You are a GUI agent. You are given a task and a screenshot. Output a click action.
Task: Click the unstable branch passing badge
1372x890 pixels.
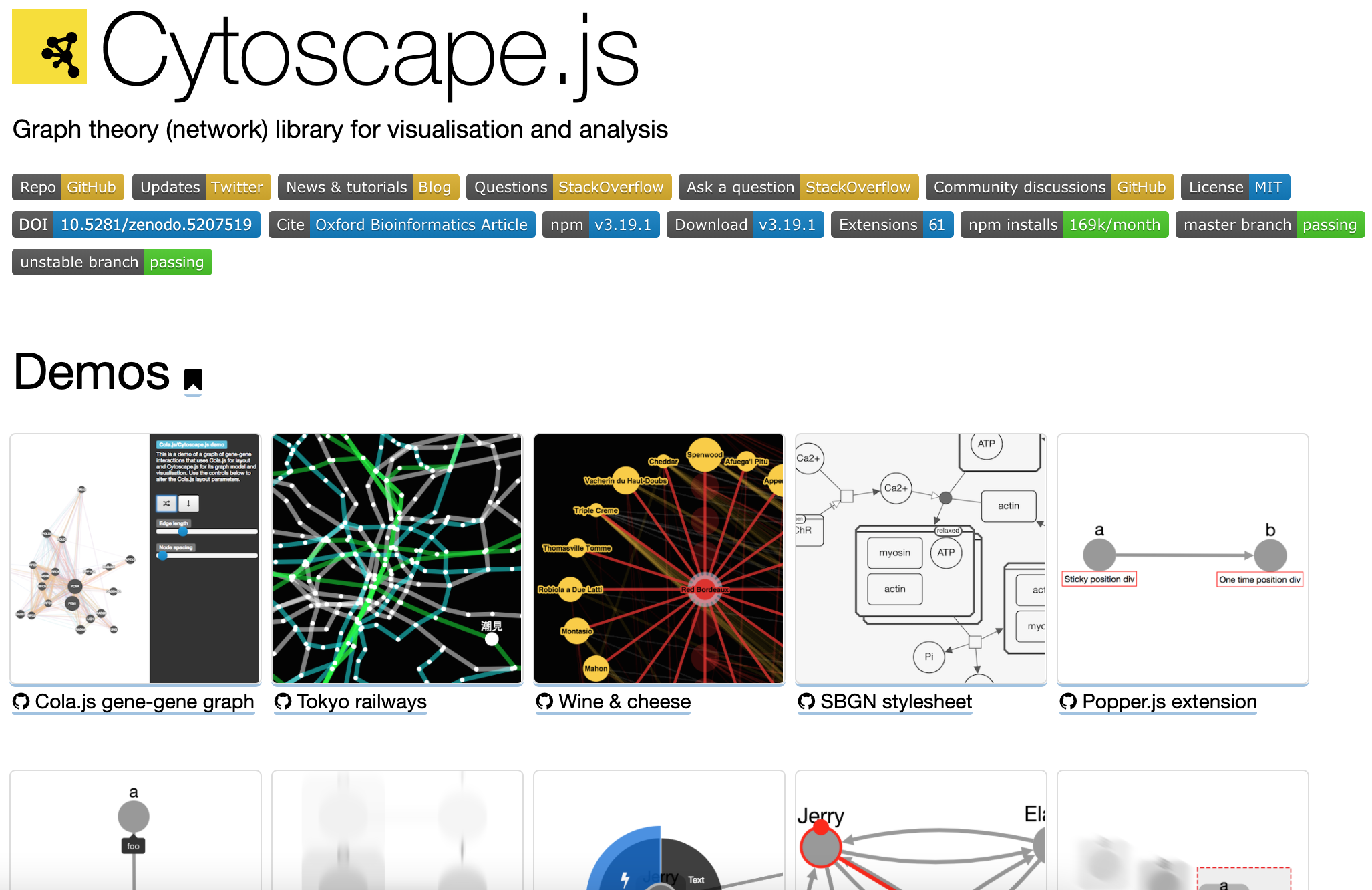tap(112, 262)
